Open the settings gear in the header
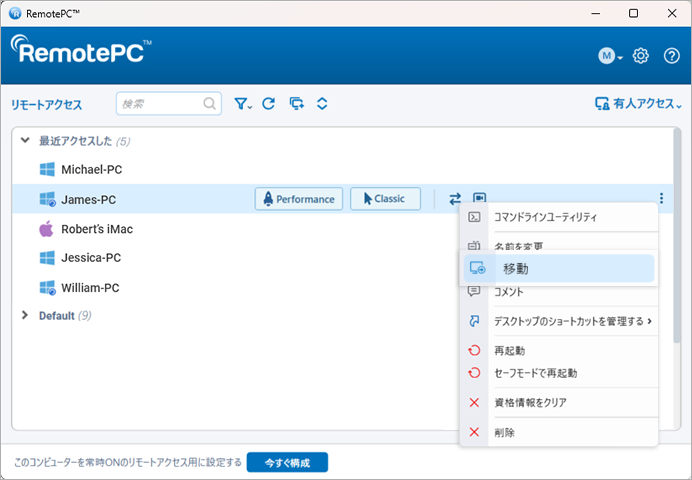The image size is (692, 480). 640,56
